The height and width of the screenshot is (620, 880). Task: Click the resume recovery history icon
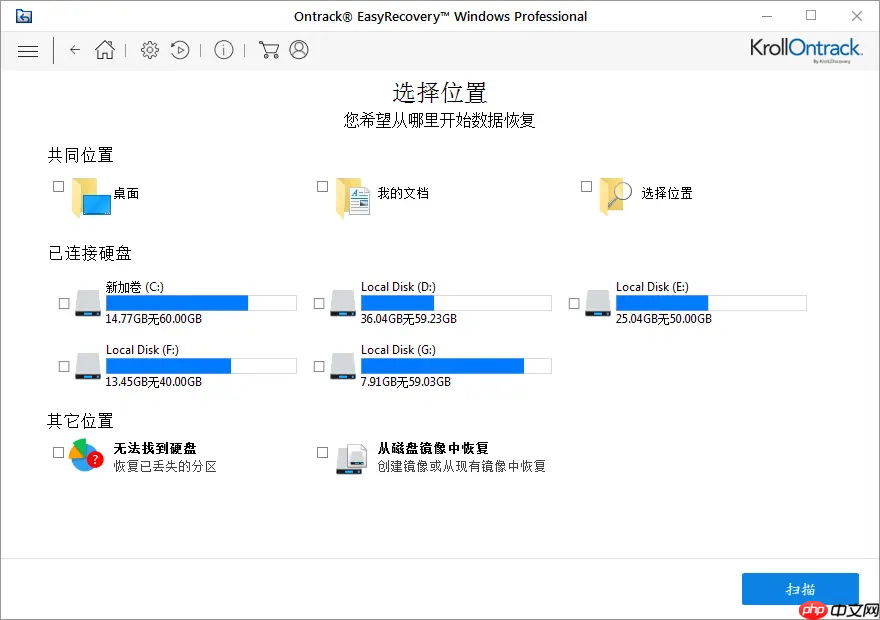tap(181, 49)
